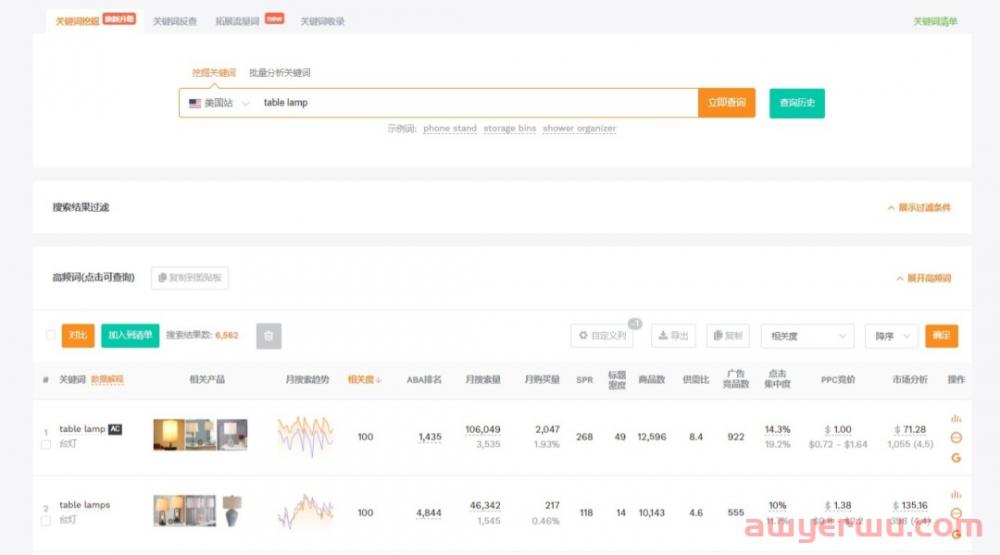Switch to 批量分析关键词 tab
1000x555 pixels.
coord(280,73)
